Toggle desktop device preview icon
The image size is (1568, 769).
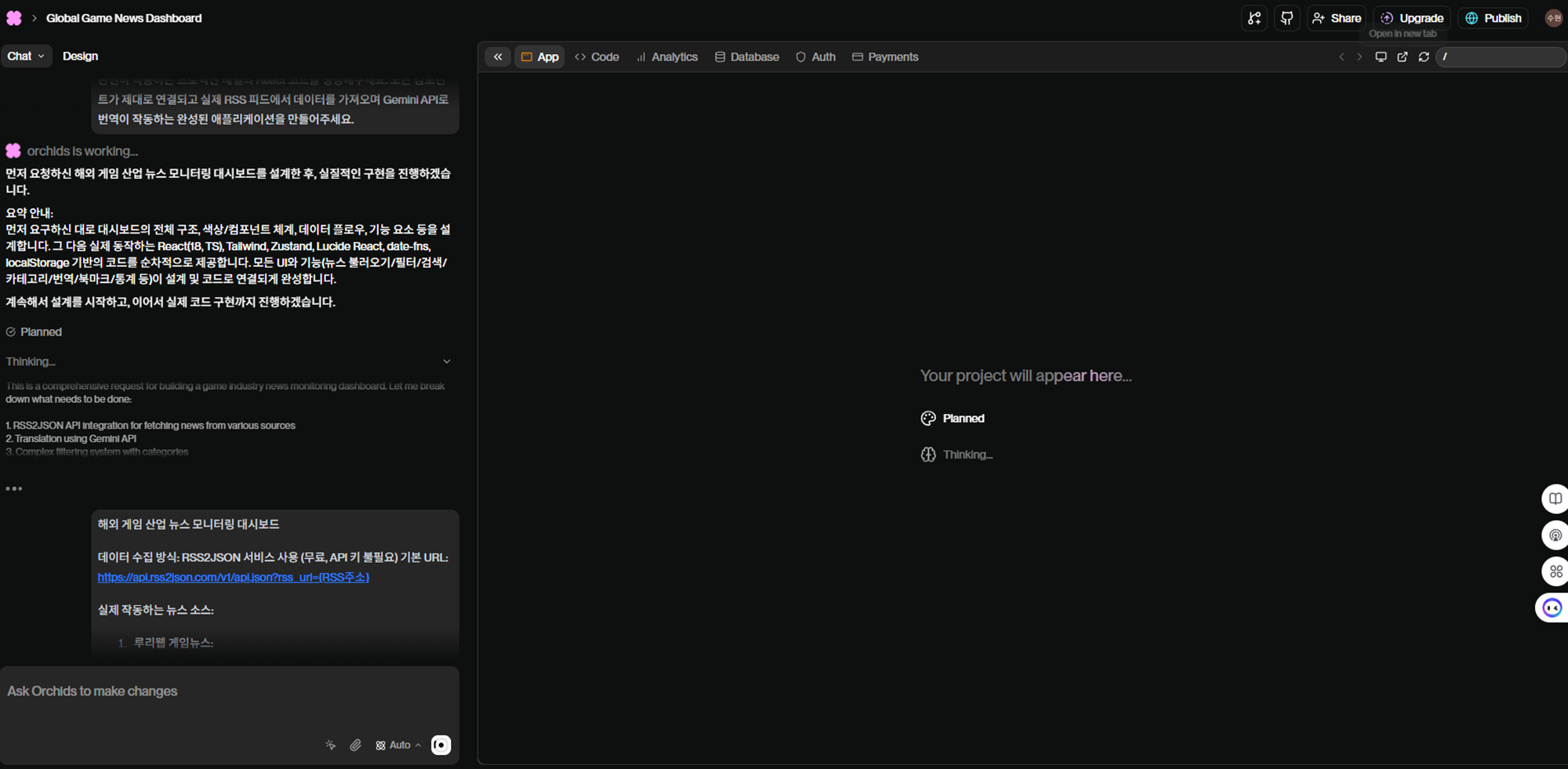click(x=1381, y=57)
